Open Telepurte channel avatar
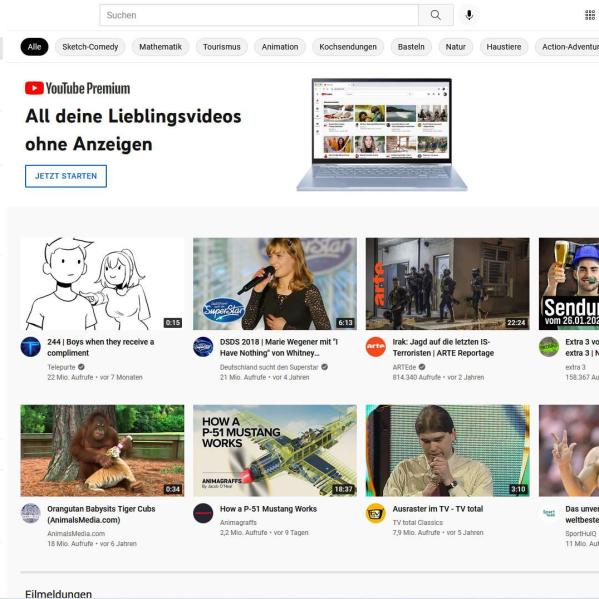This screenshot has height=599, width=599. (x=31, y=347)
